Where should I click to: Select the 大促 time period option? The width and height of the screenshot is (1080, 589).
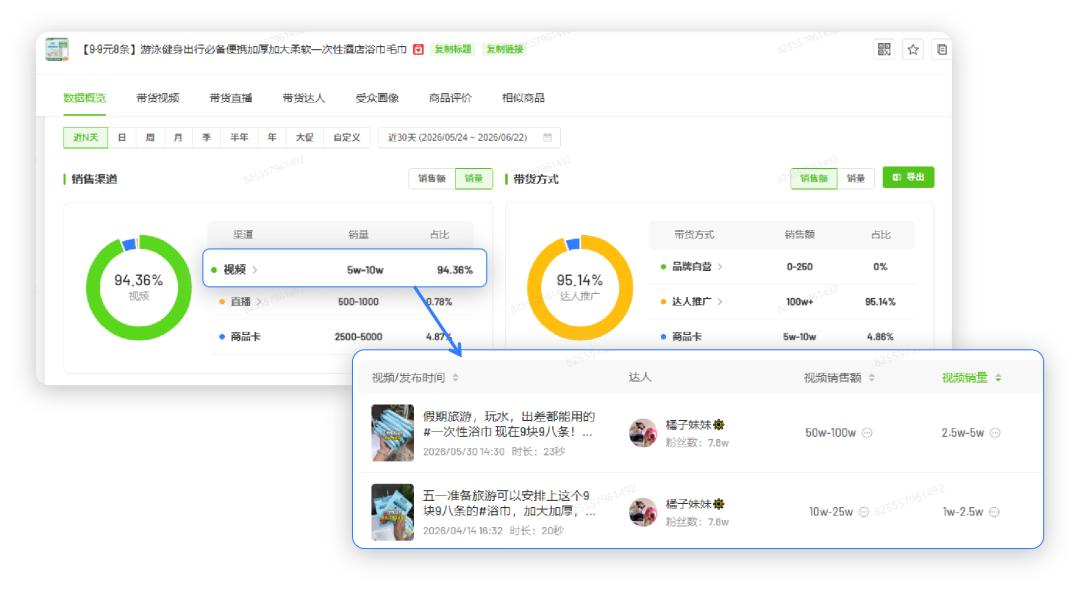304,137
